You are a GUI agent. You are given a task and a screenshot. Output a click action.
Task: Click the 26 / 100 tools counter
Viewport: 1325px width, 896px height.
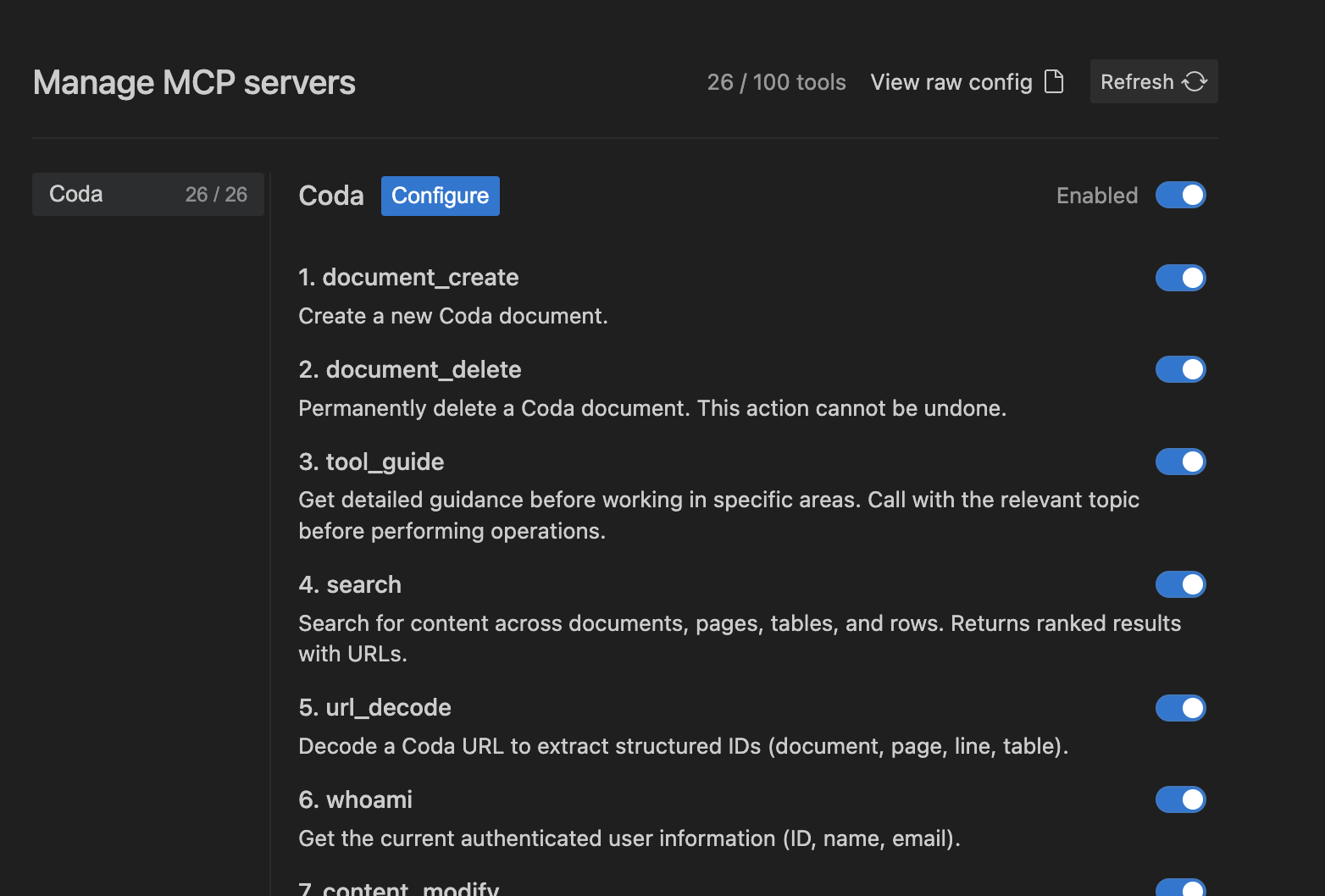click(x=775, y=81)
